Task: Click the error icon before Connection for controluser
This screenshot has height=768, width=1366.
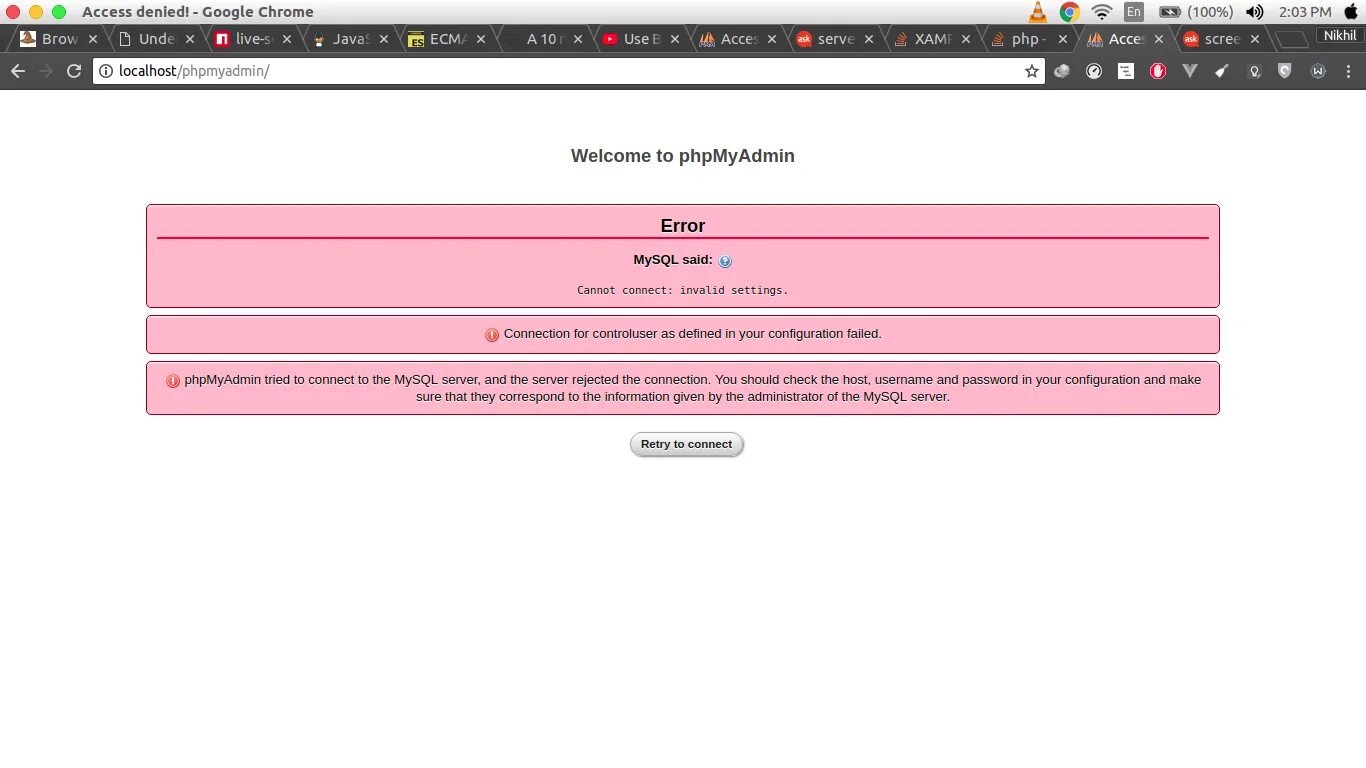Action: click(492, 335)
